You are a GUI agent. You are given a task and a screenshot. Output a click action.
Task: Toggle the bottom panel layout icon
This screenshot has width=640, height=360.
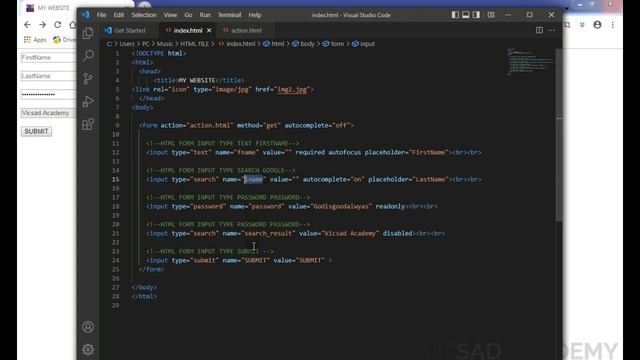[x=466, y=15]
